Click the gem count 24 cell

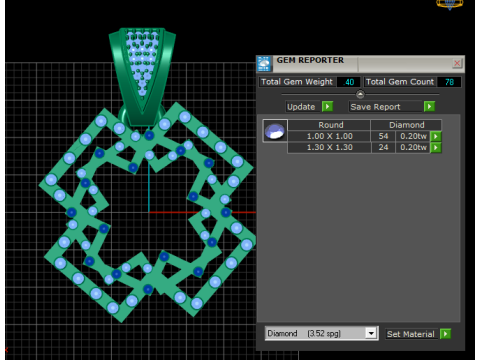tap(383, 147)
